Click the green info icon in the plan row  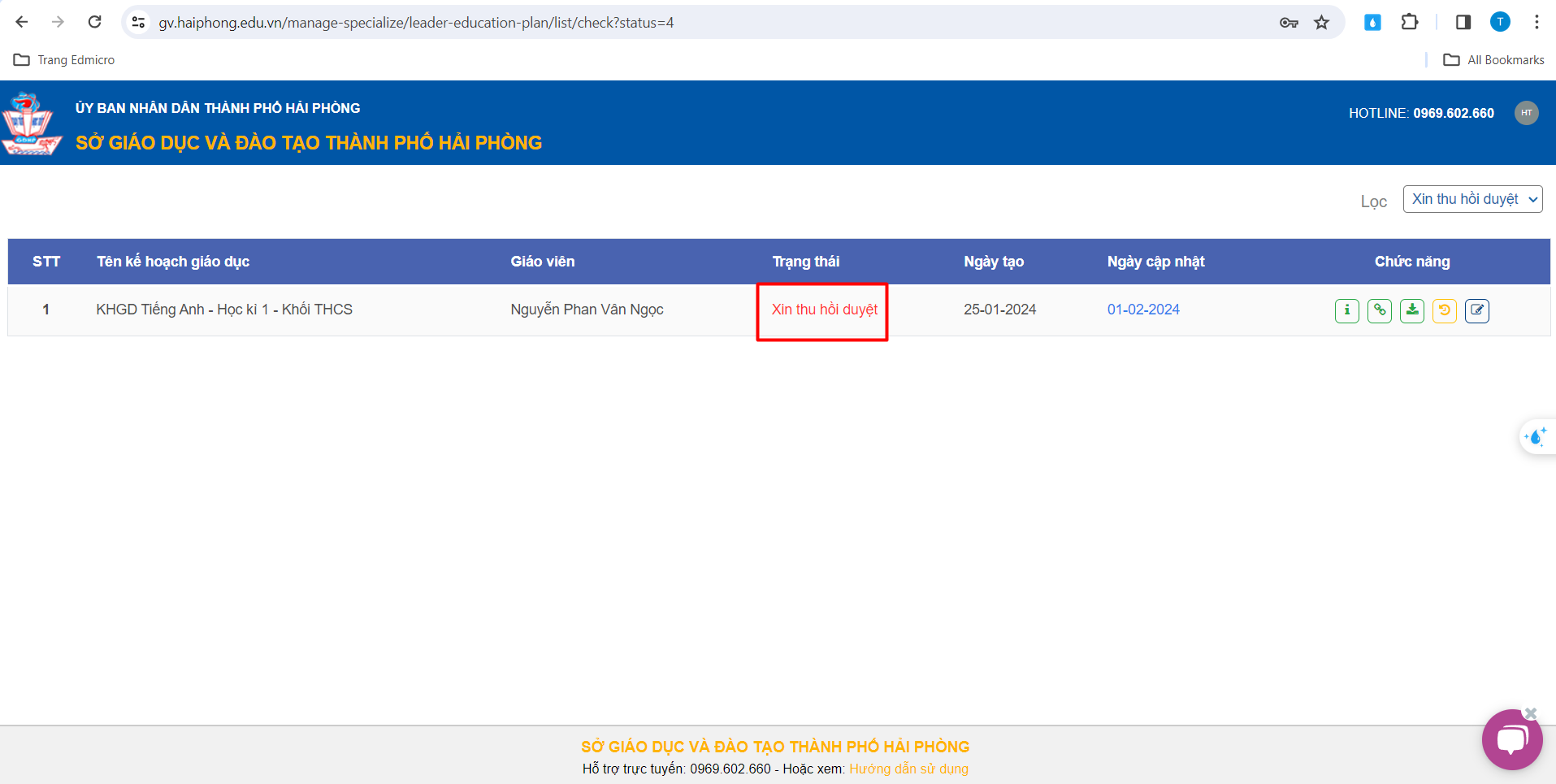pyautogui.click(x=1346, y=310)
